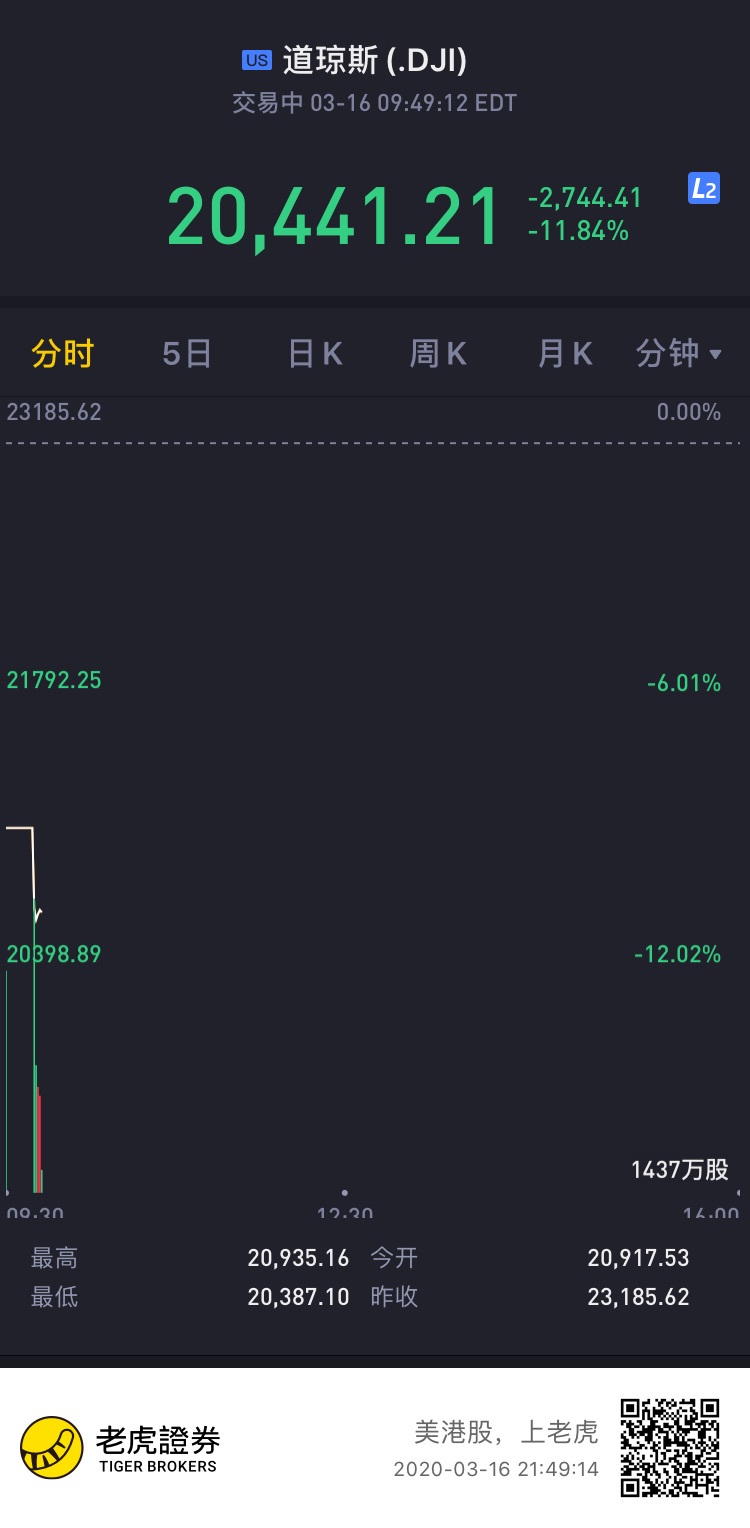Screen dimensions: 750x1528
Task: Open the 月K monthly candlestick tab
Action: [x=565, y=354]
